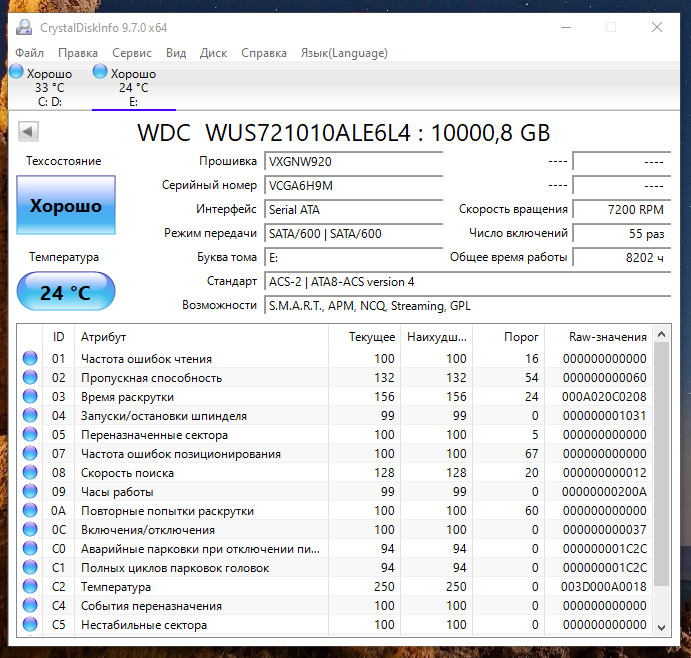
Task: Click status orb for disk C: D:
Action: (x=15, y=73)
